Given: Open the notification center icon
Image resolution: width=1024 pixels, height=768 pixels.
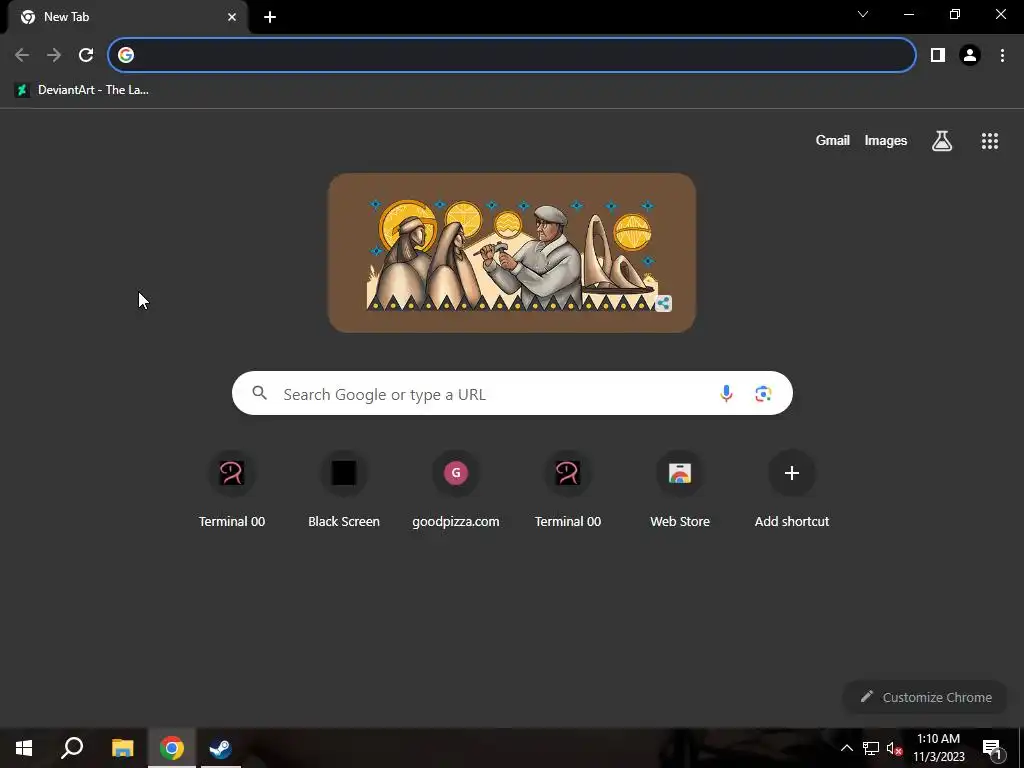Looking at the screenshot, I should click(x=992, y=748).
